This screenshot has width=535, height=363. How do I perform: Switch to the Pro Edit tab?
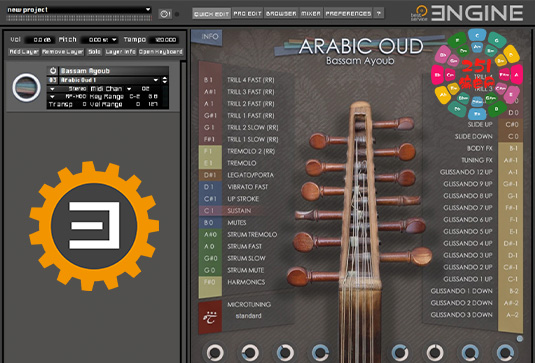pyautogui.click(x=247, y=14)
